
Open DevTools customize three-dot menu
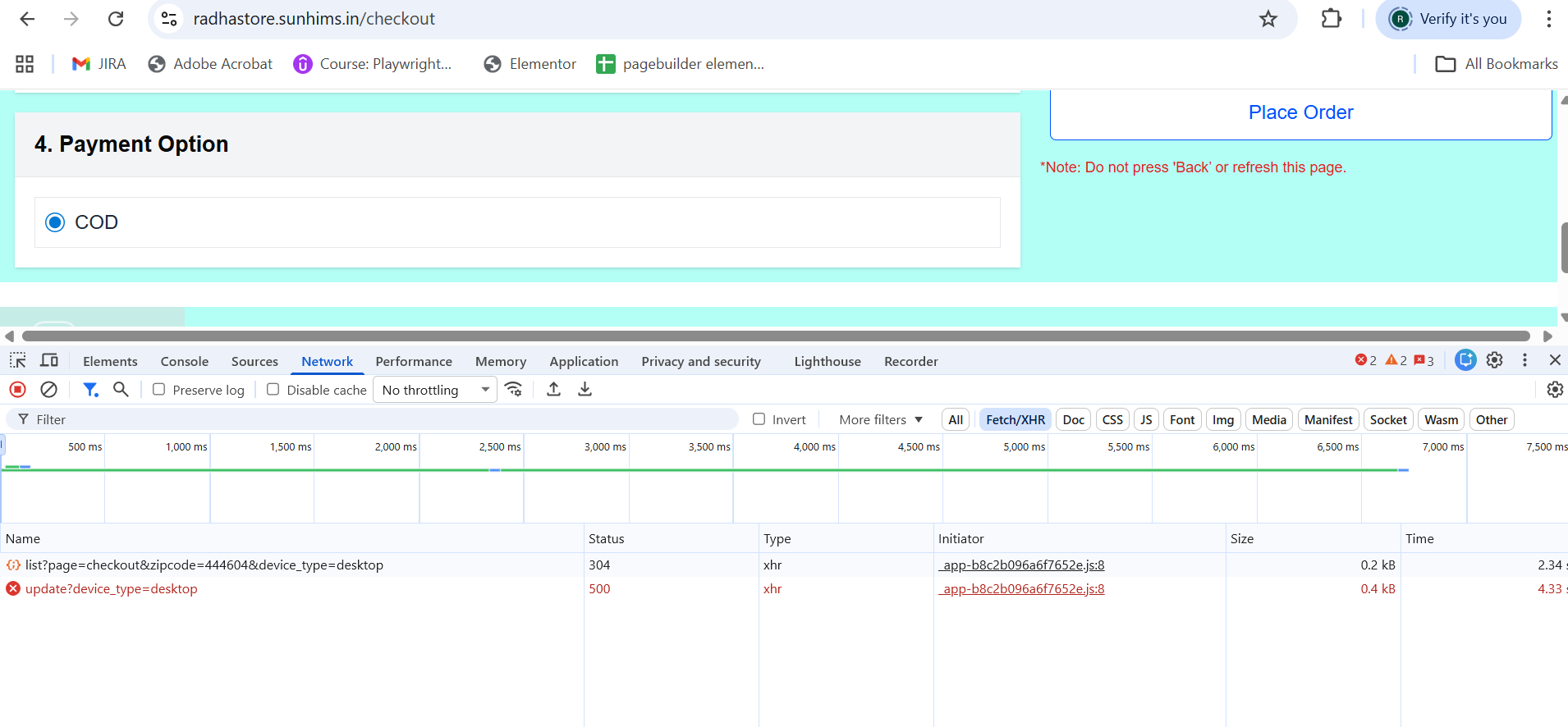tap(1524, 360)
